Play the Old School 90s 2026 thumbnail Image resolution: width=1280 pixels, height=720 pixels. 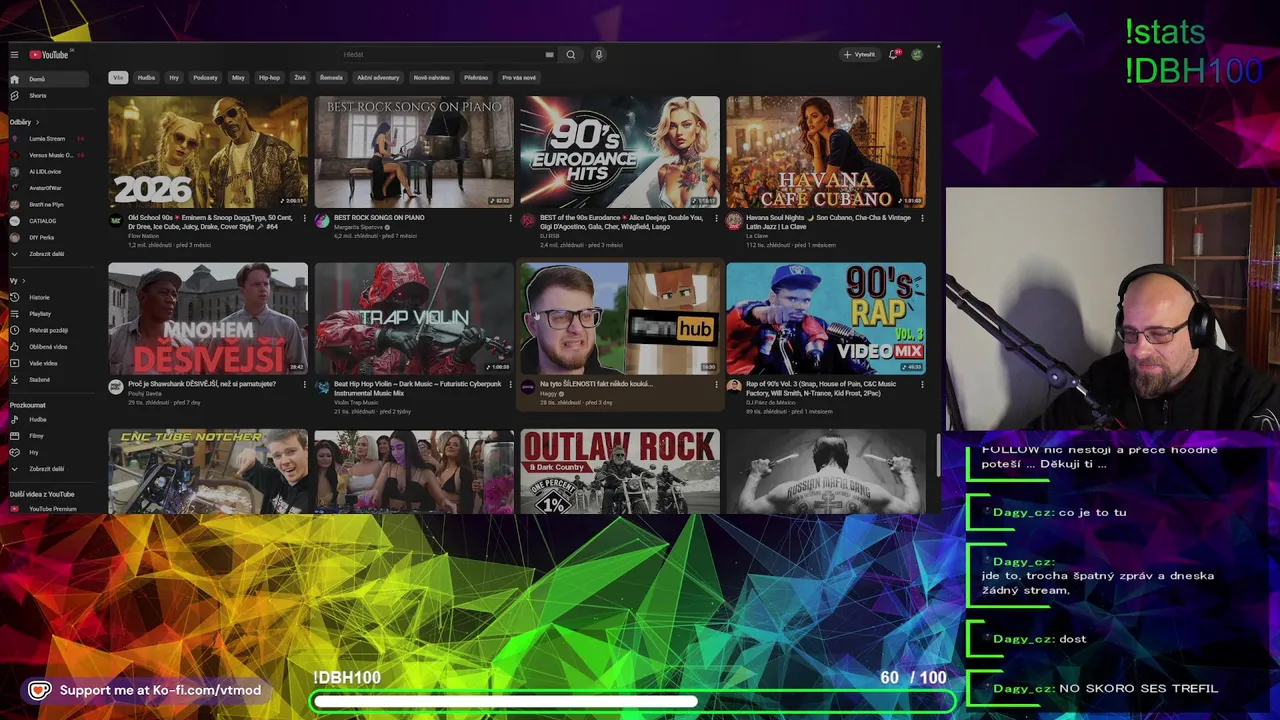pos(208,152)
